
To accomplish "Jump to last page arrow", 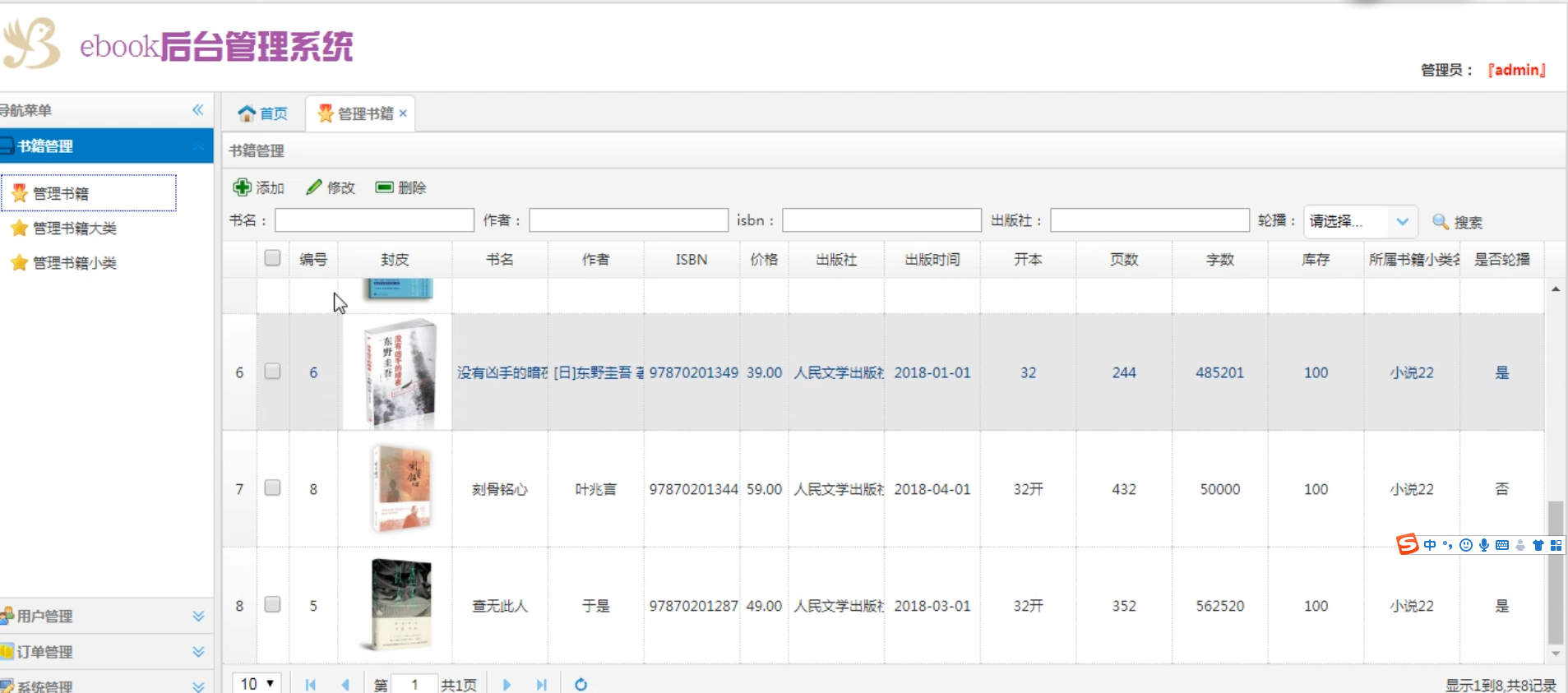I will [541, 684].
